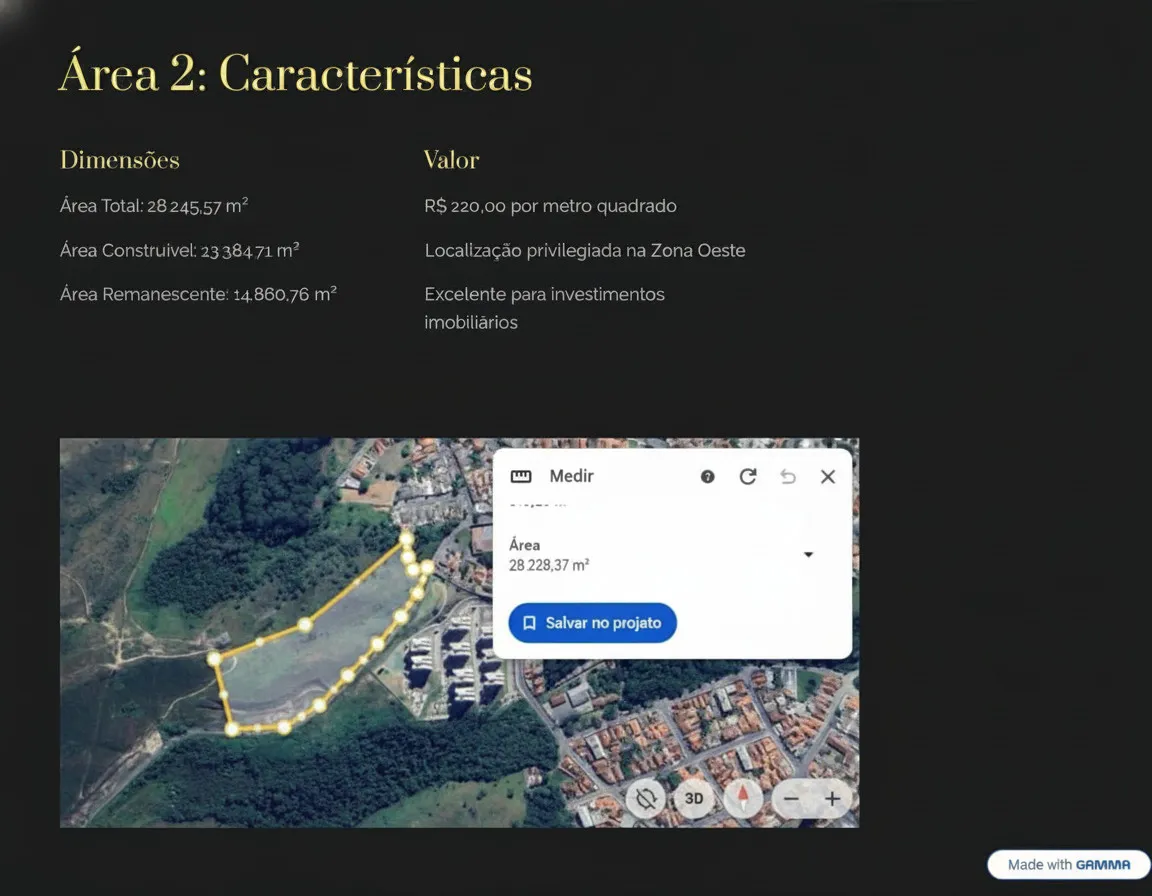Open the help question mark icon
This screenshot has height=896, width=1152.
(x=708, y=477)
